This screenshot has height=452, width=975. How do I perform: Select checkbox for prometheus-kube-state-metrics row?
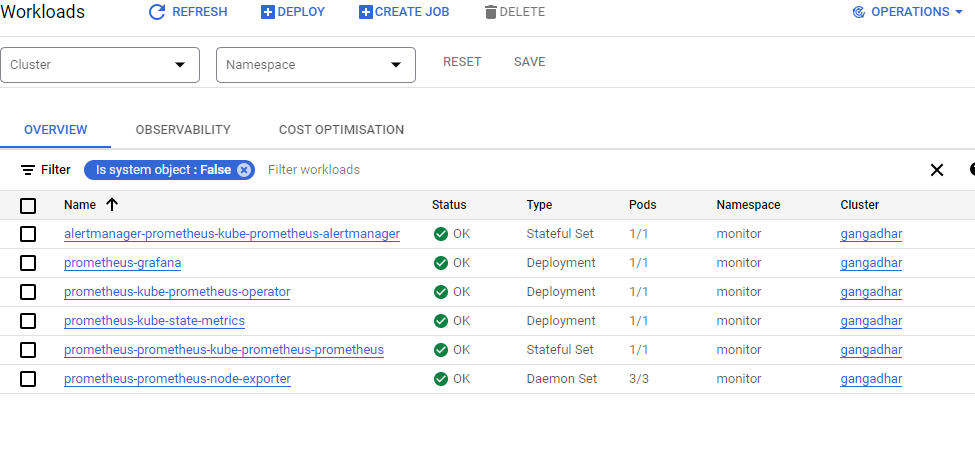point(28,321)
